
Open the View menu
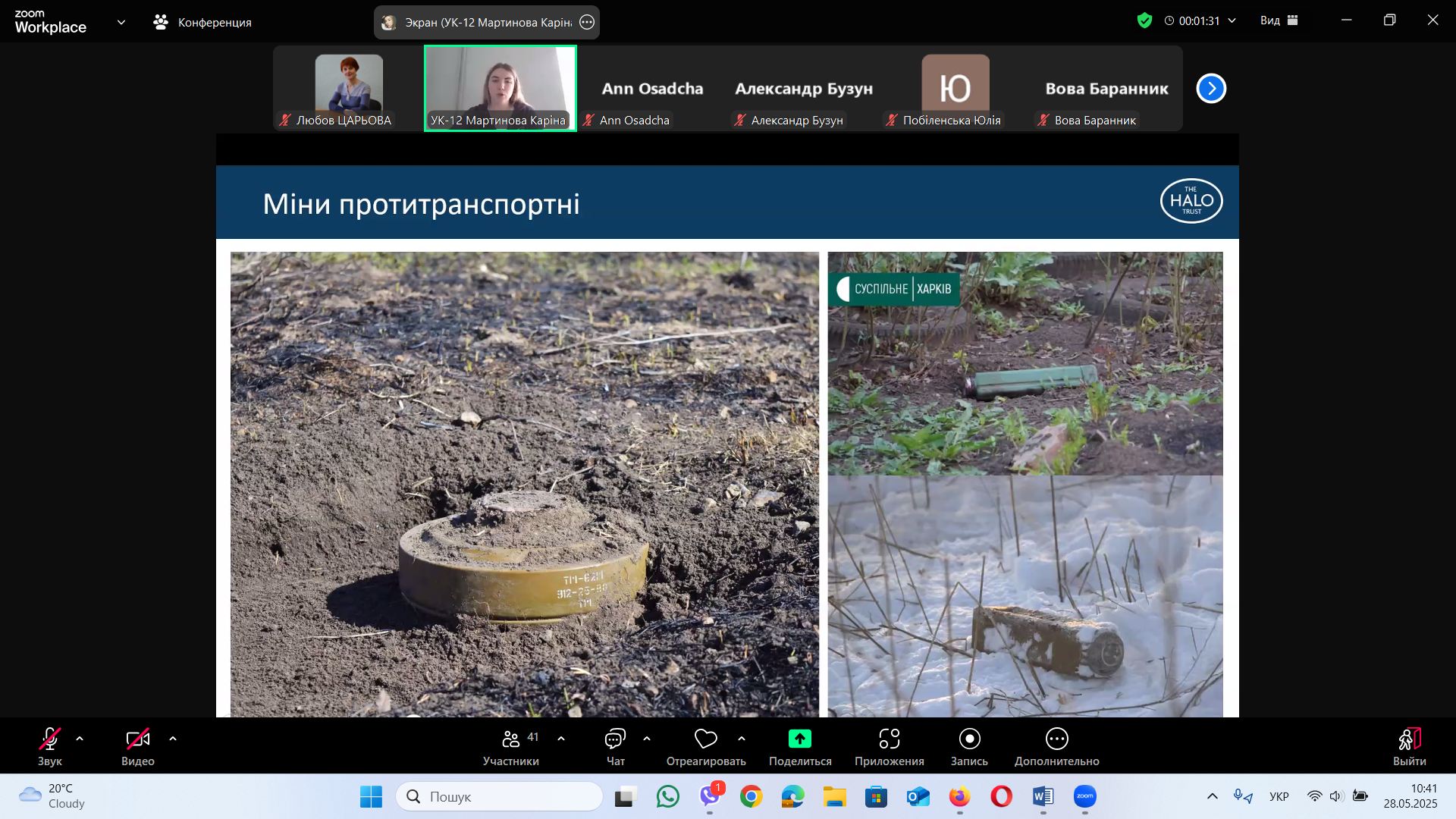[x=1279, y=20]
